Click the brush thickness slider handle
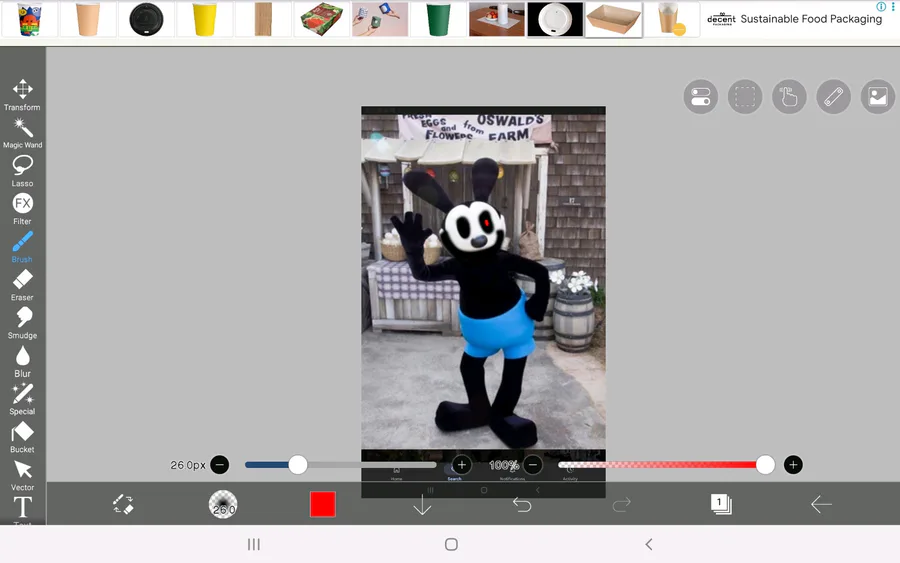The image size is (900, 563). (x=297, y=465)
